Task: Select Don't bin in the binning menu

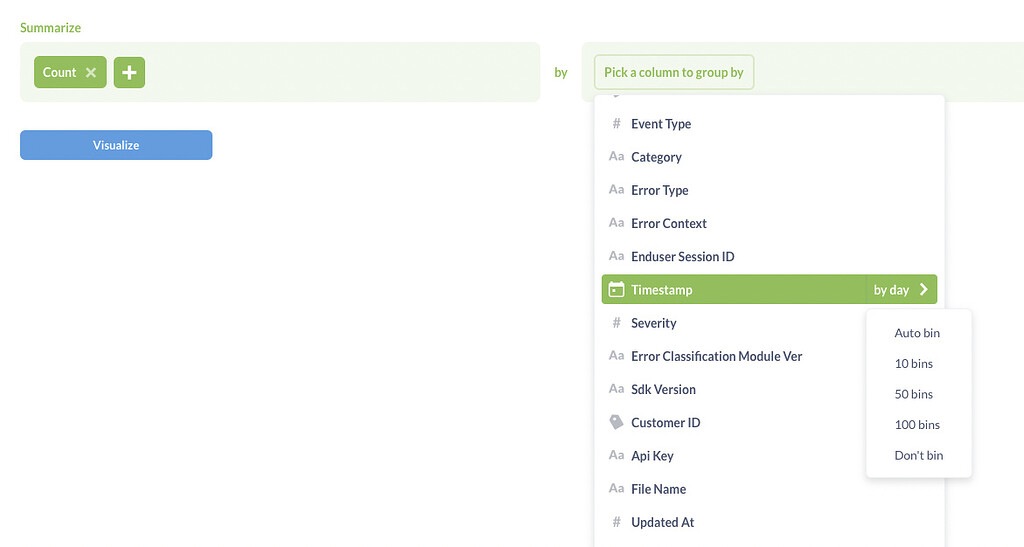Action: [x=918, y=455]
